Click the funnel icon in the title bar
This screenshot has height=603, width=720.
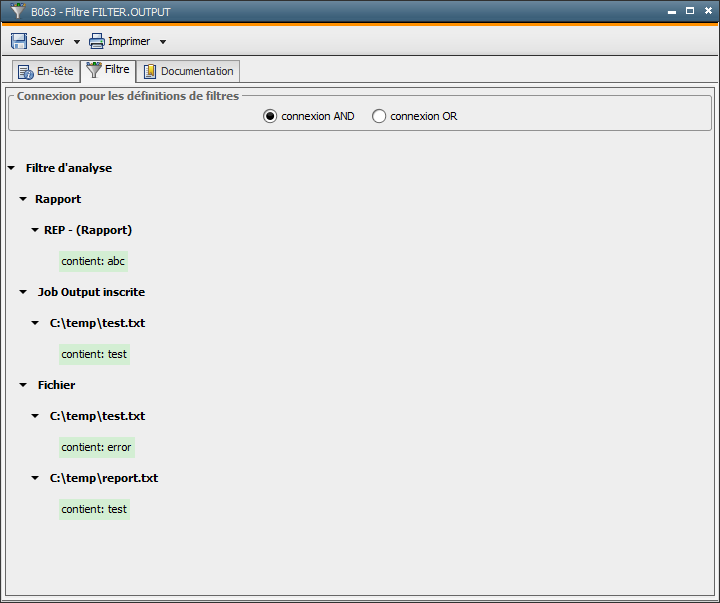[x=18, y=11]
